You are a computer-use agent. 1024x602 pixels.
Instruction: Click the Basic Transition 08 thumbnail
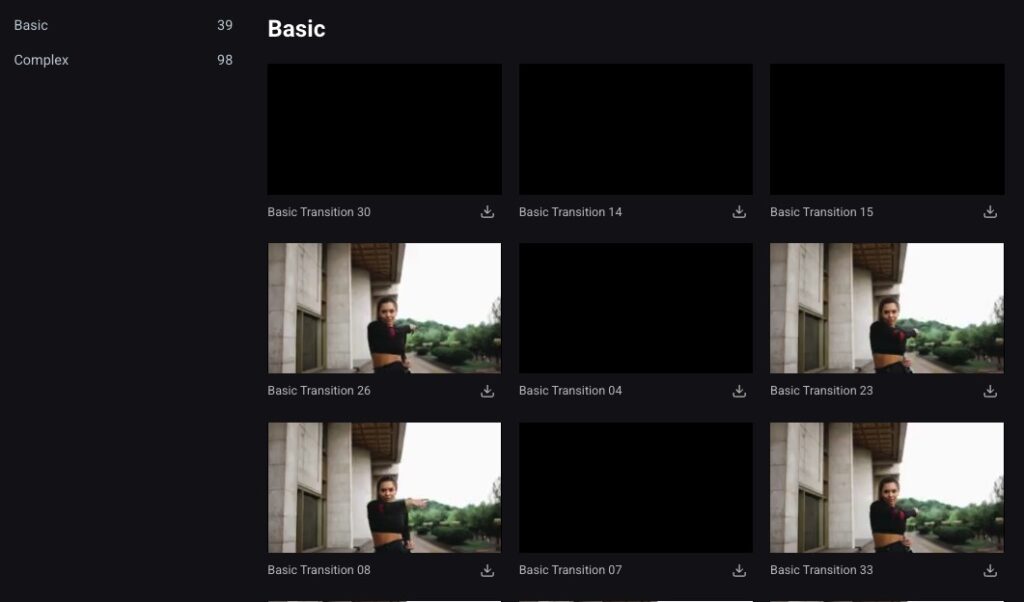click(x=384, y=487)
